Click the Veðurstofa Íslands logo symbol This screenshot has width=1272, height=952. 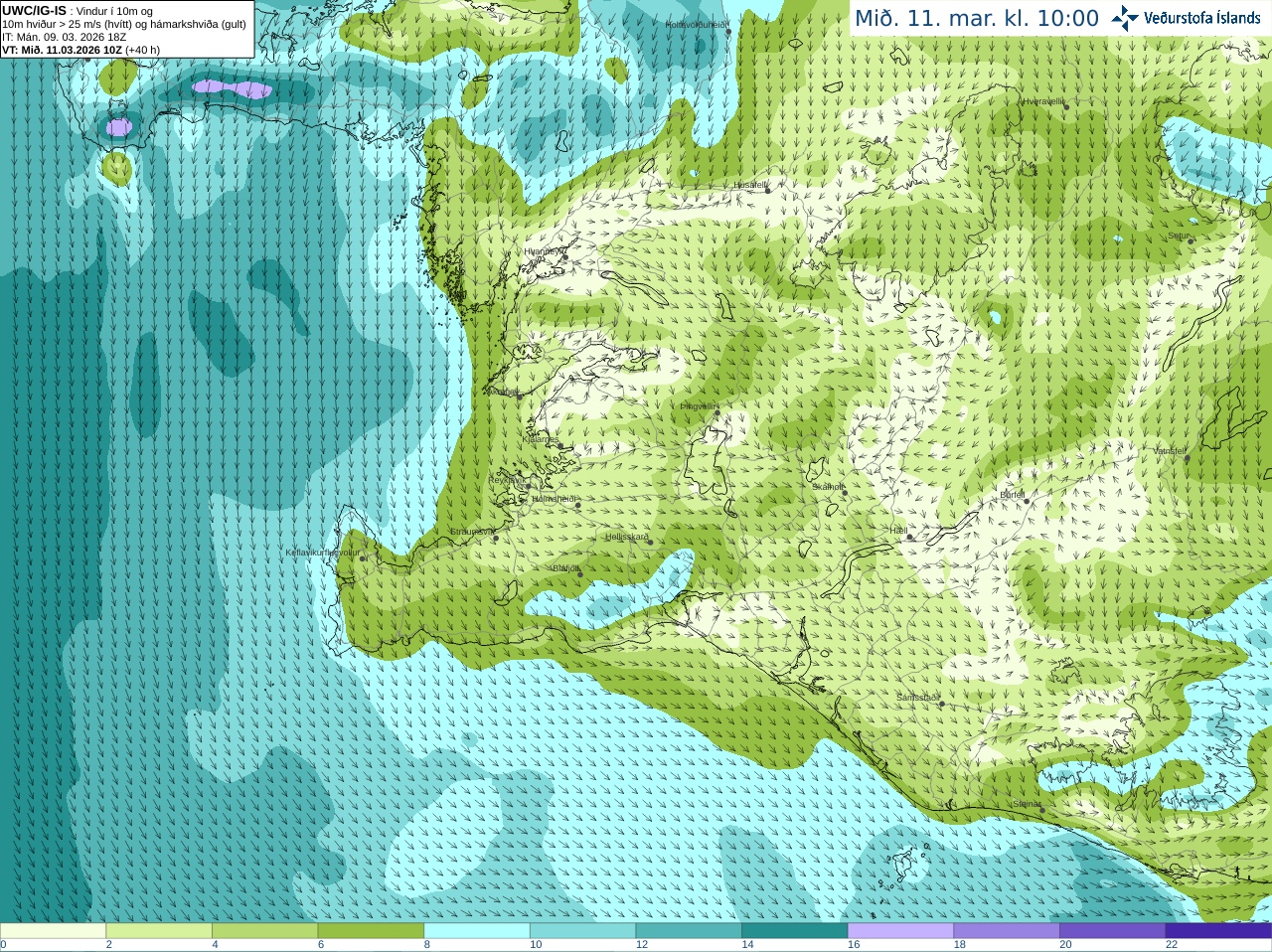pos(1125,18)
